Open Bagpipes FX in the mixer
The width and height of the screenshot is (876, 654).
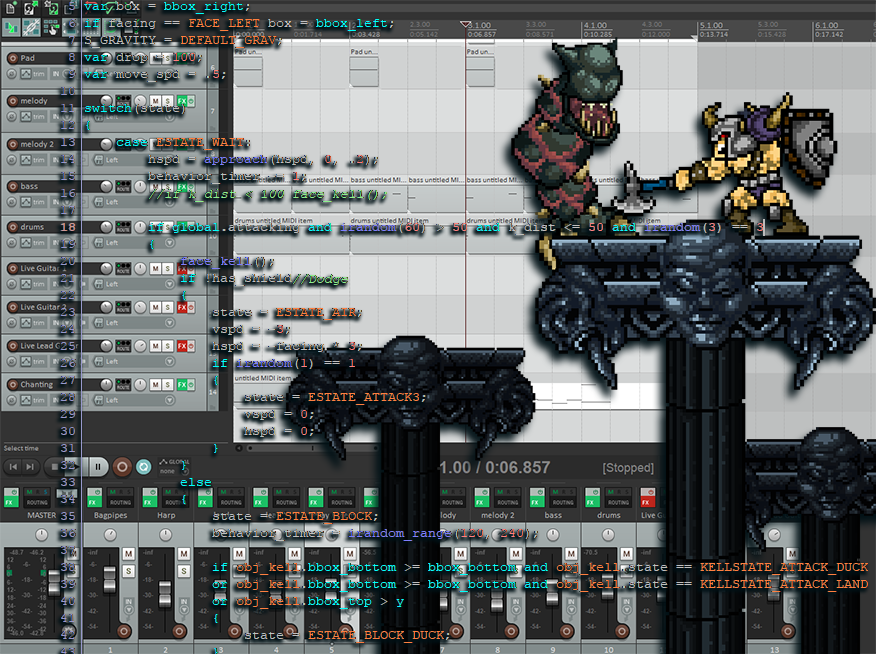93,498
